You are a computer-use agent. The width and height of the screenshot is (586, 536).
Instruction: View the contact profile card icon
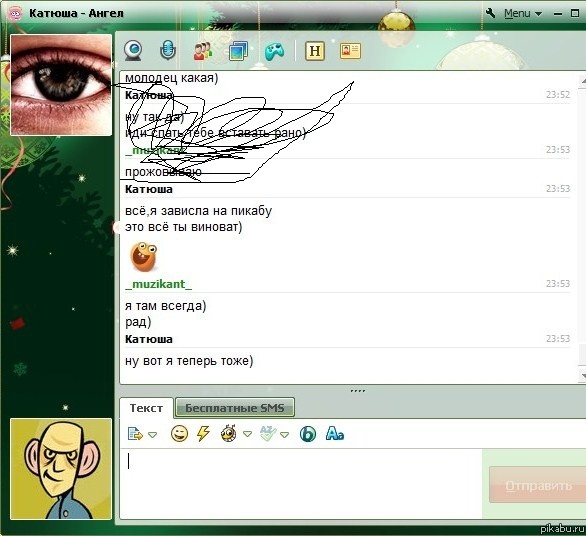pyautogui.click(x=350, y=51)
